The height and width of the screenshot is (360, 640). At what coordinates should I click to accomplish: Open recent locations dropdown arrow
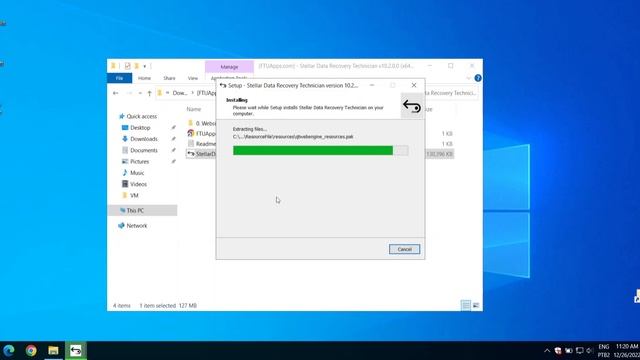pyautogui.click(x=140, y=93)
